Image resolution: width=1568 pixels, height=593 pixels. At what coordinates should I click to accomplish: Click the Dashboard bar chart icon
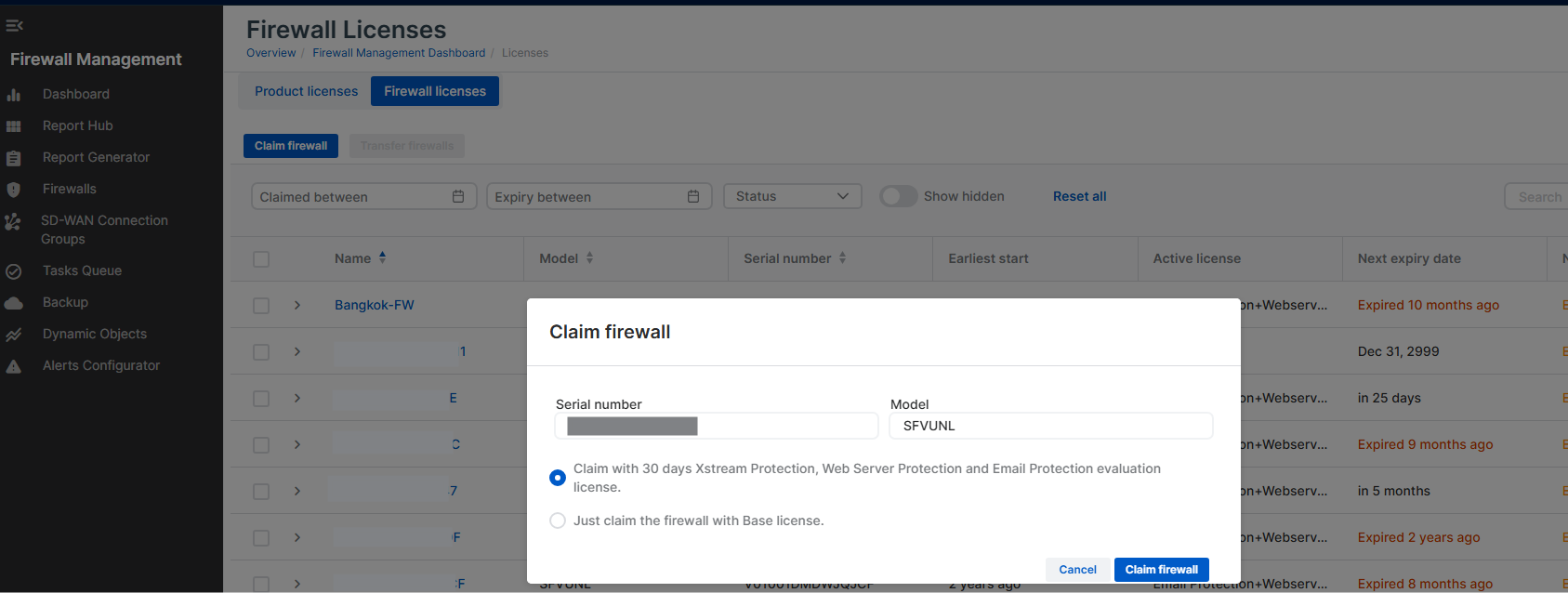click(14, 95)
